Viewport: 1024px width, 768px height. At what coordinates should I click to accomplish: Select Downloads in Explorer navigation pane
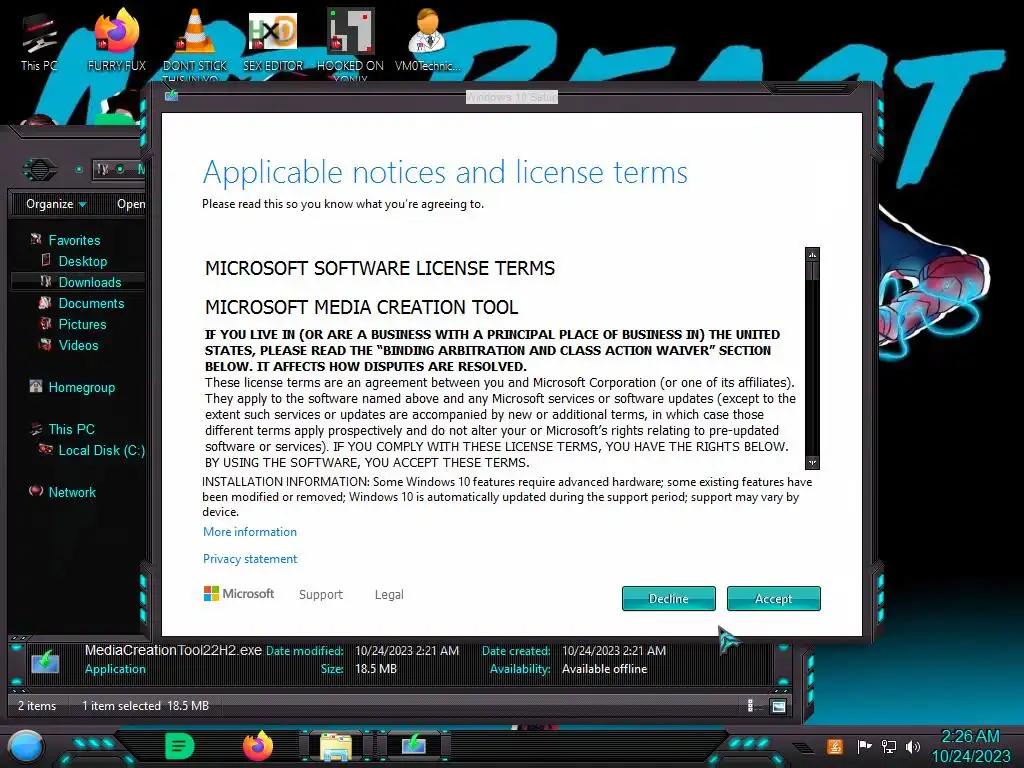pos(89,282)
